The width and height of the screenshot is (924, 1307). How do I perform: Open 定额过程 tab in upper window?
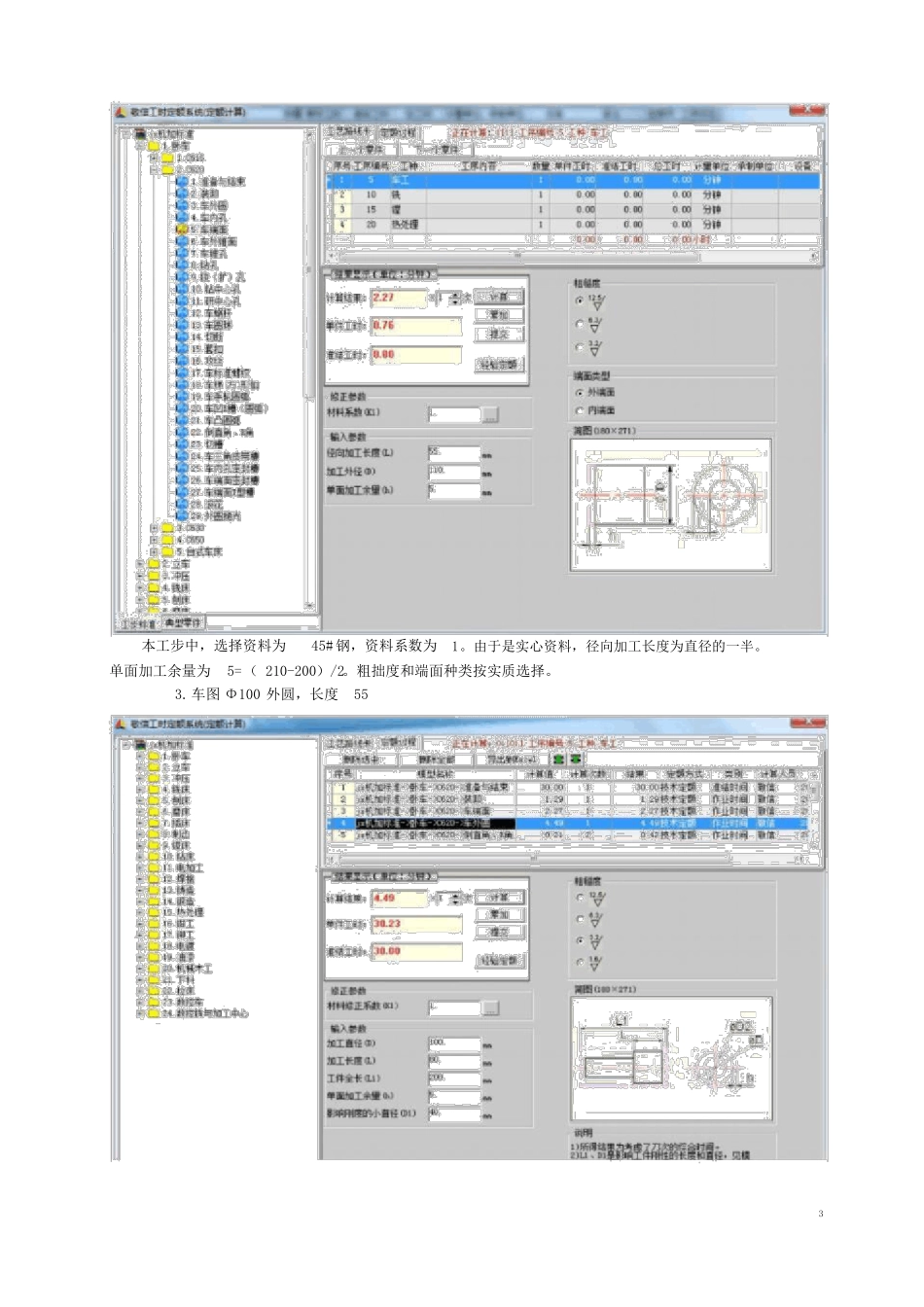(x=398, y=132)
